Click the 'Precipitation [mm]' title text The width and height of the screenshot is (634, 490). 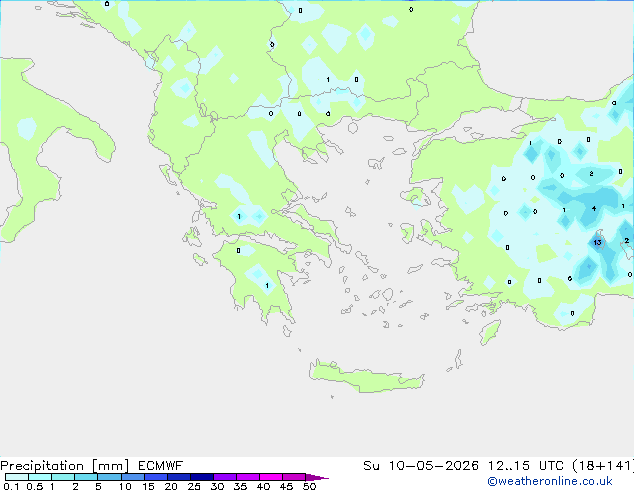click(65, 466)
